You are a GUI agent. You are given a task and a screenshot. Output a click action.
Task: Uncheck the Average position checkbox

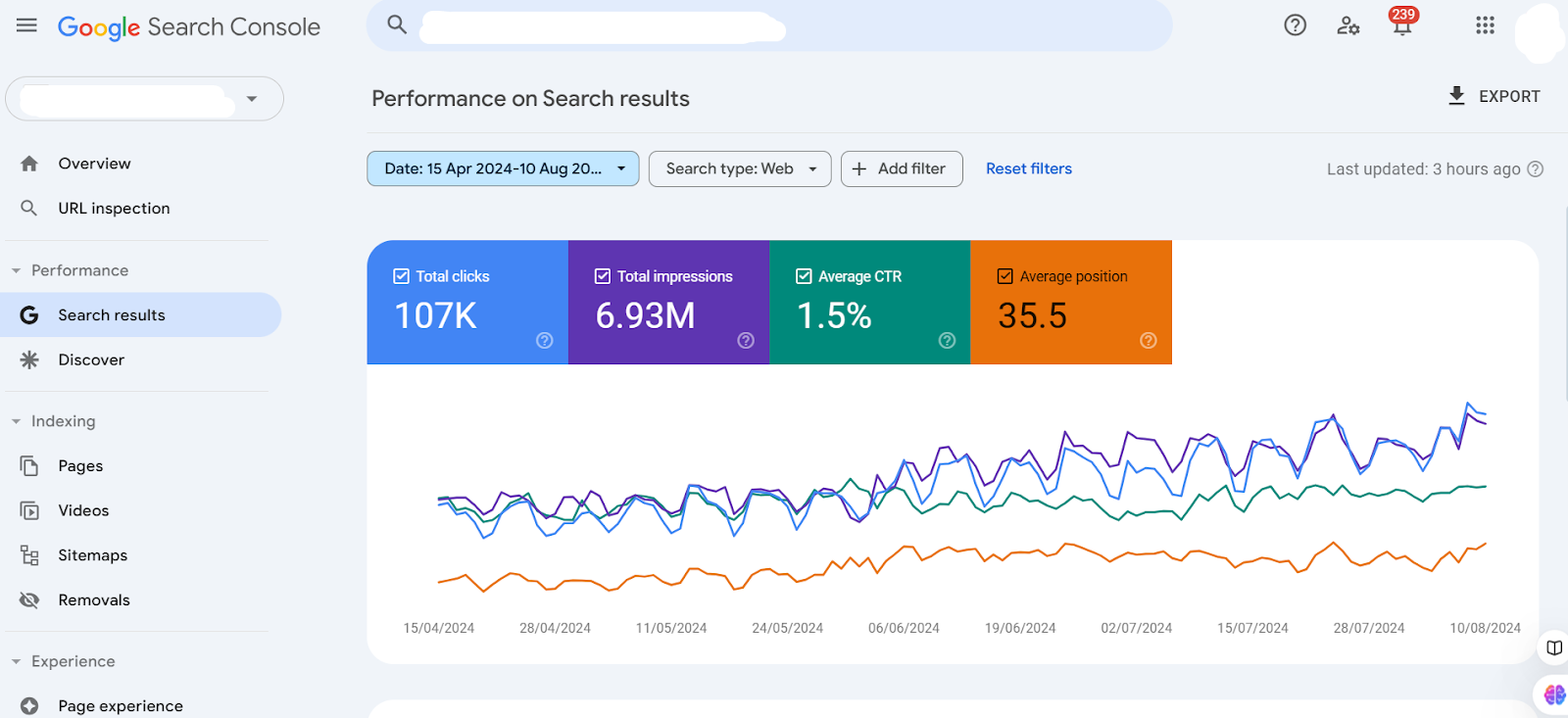point(1005,276)
